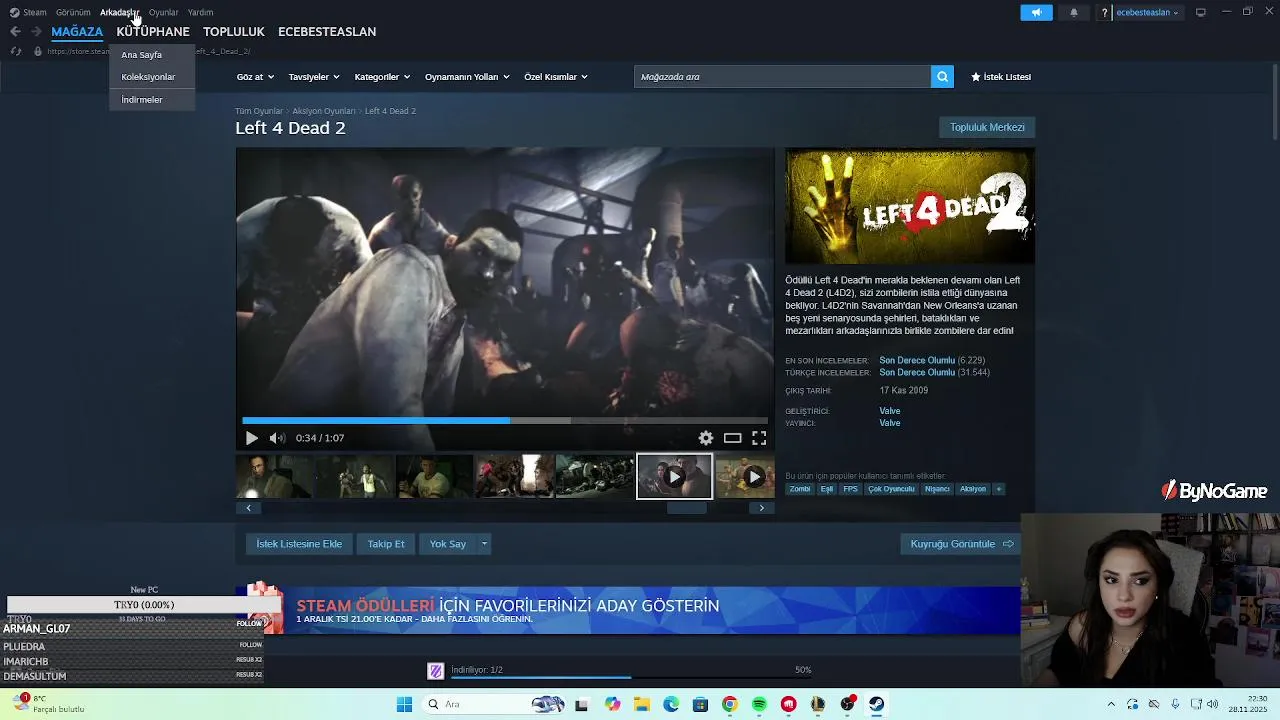The image size is (1280, 720).
Task: Go back with the back arrow
Action: (x=15, y=32)
